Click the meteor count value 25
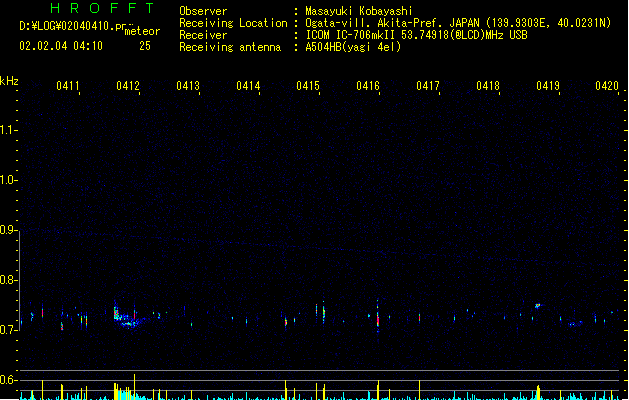The image size is (629, 400). 145,46
